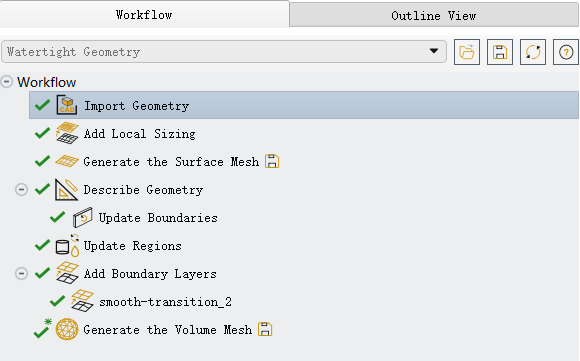Select the Update Boundaries task
The height and width of the screenshot is (361, 580).
(x=158, y=218)
